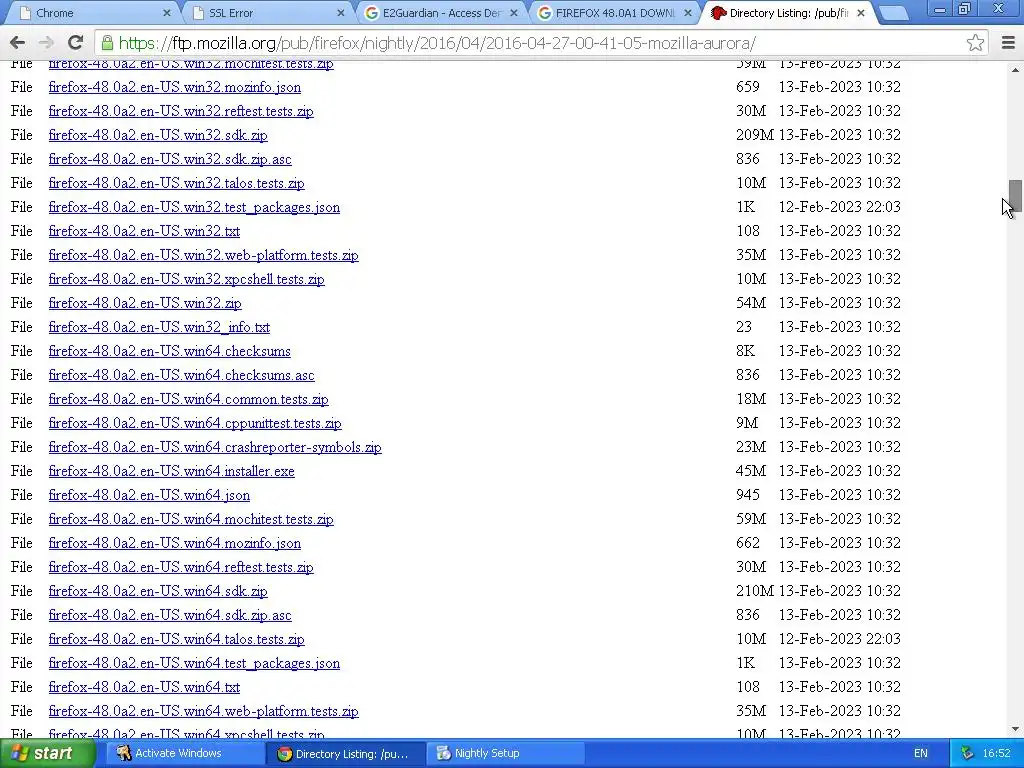Close the E2Guardian Access Denied tab
The width and height of the screenshot is (1024, 768).
click(x=514, y=13)
